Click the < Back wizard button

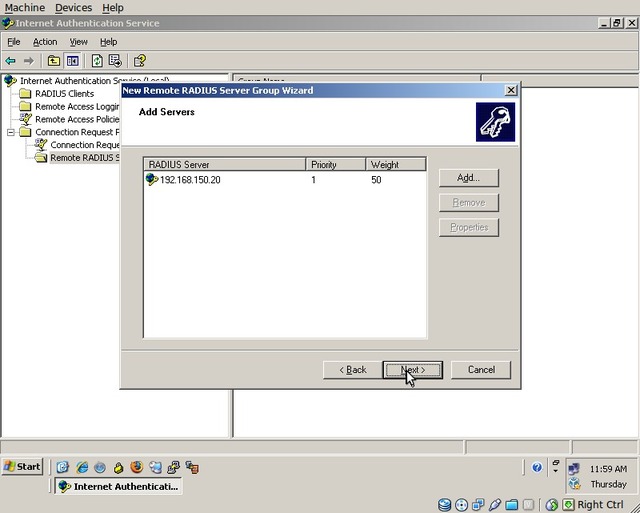351,370
